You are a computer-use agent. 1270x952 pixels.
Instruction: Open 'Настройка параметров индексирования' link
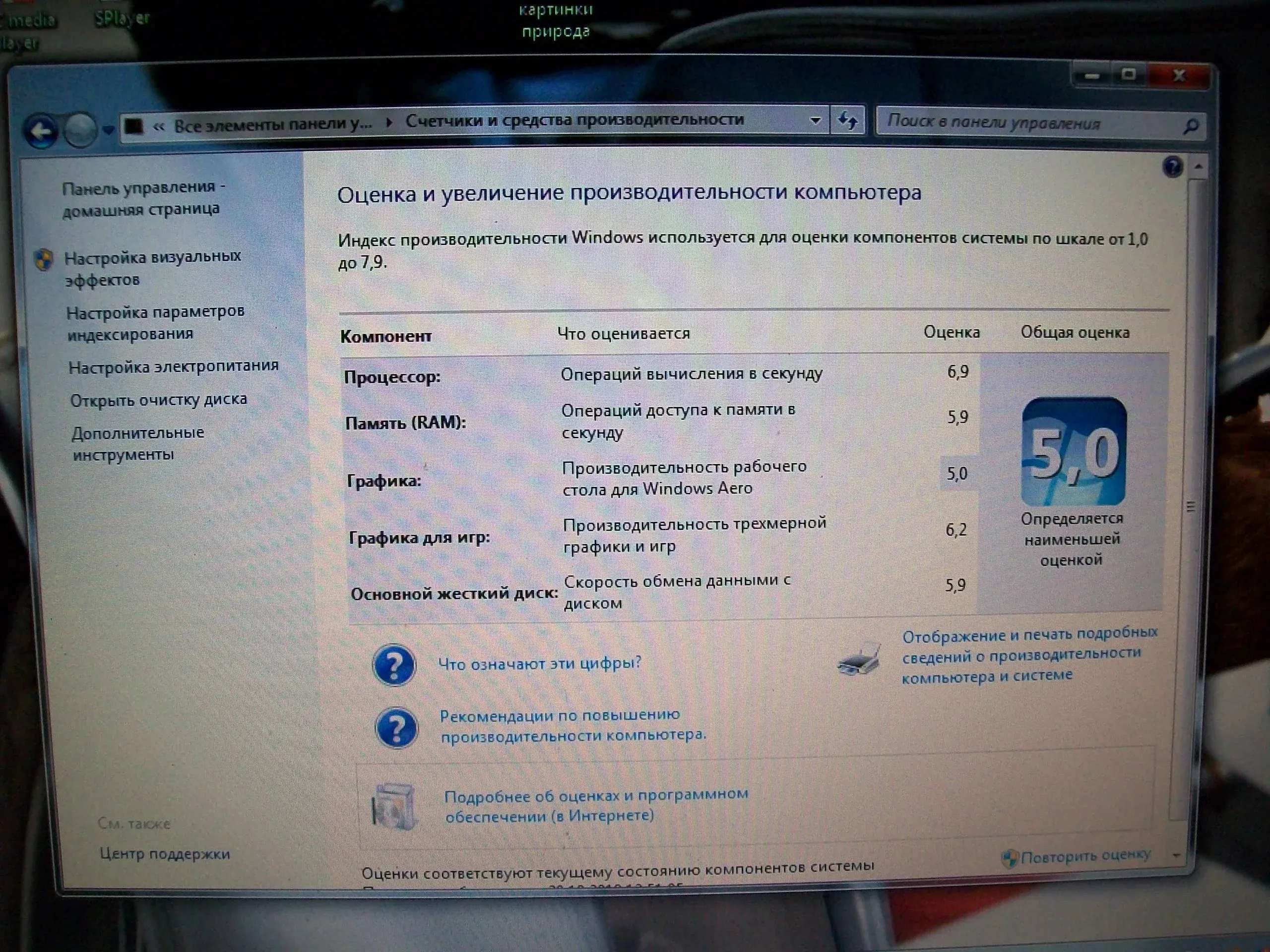[x=155, y=322]
